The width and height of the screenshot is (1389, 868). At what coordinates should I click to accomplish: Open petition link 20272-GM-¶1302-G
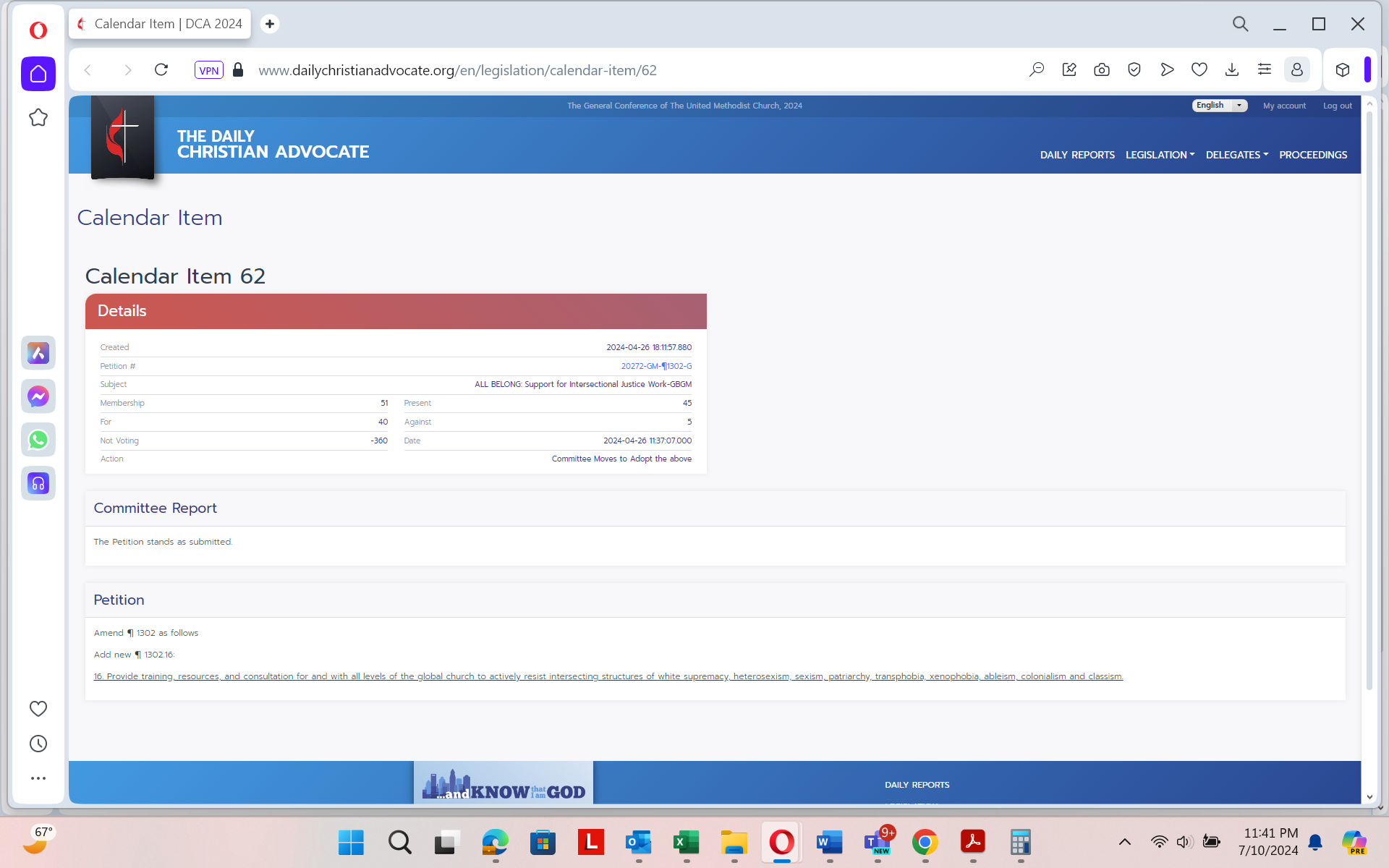[x=655, y=366]
